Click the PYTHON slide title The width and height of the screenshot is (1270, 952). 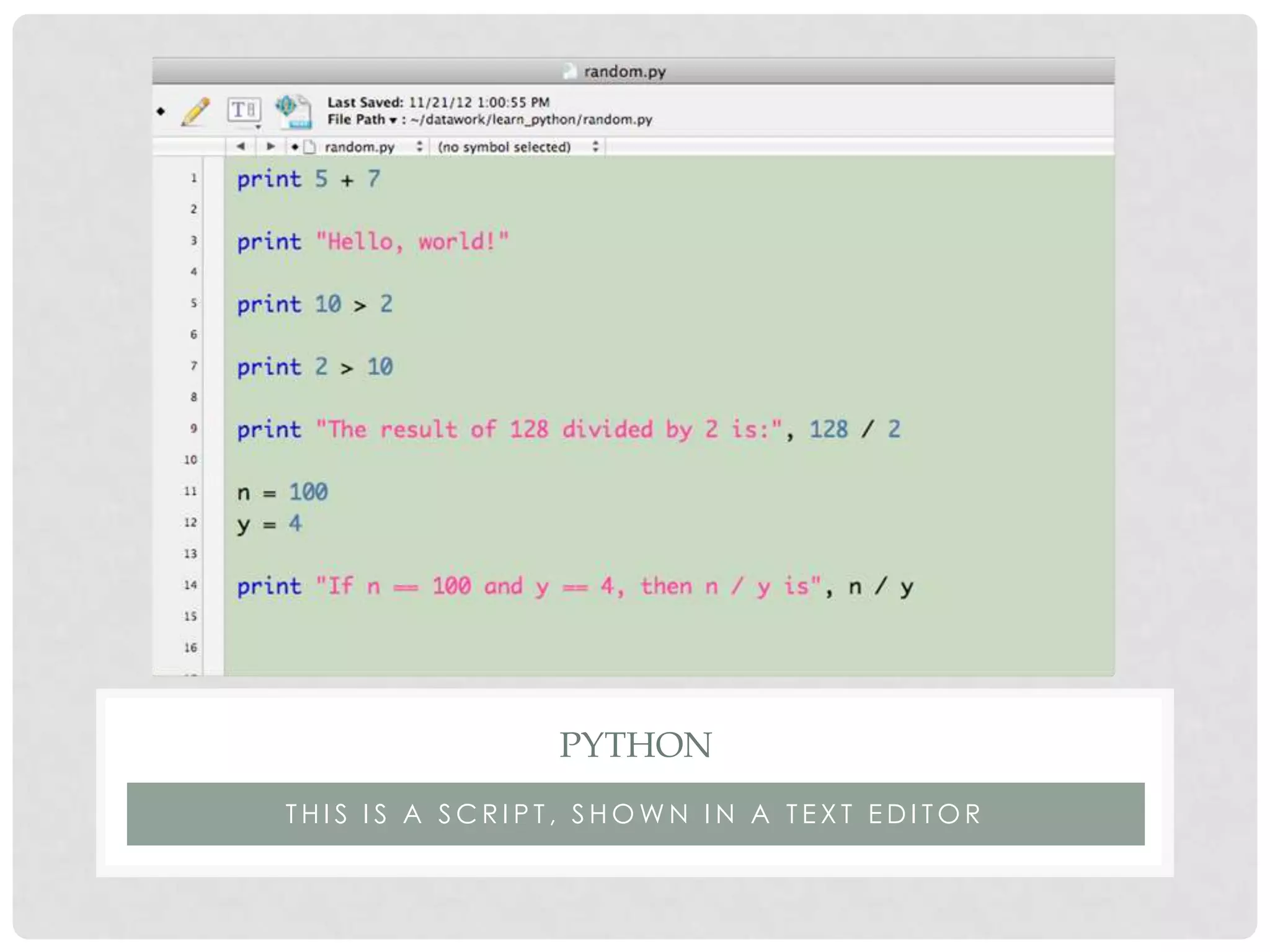(636, 744)
